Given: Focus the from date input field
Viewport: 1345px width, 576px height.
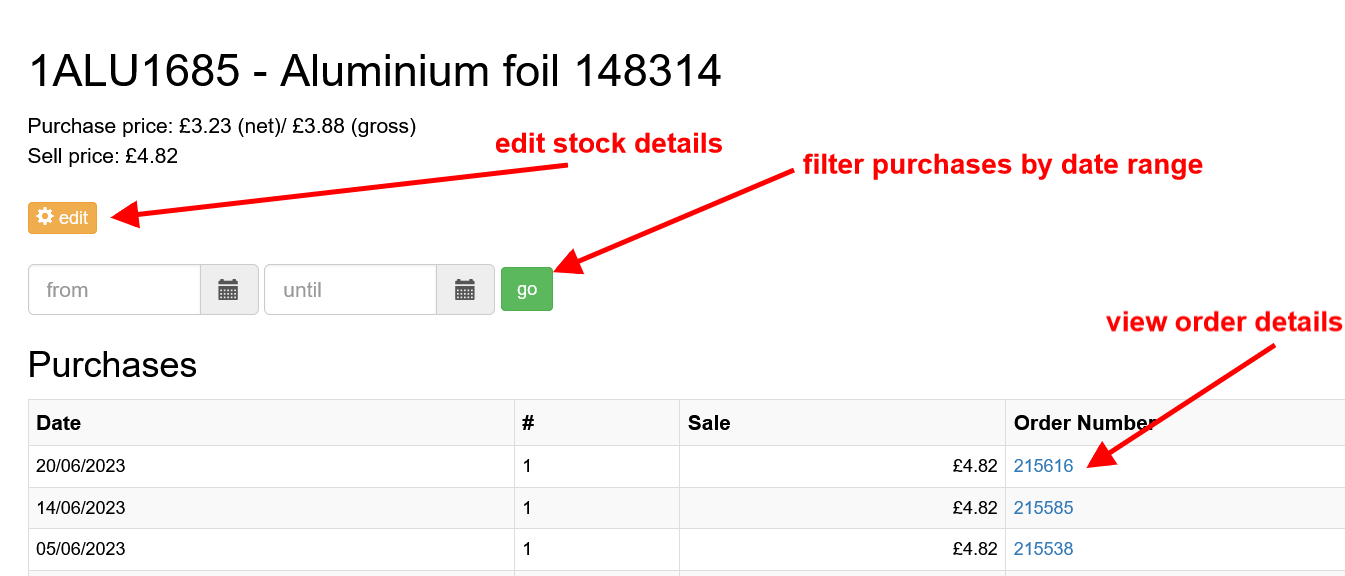Looking at the screenshot, I should coord(115,290).
